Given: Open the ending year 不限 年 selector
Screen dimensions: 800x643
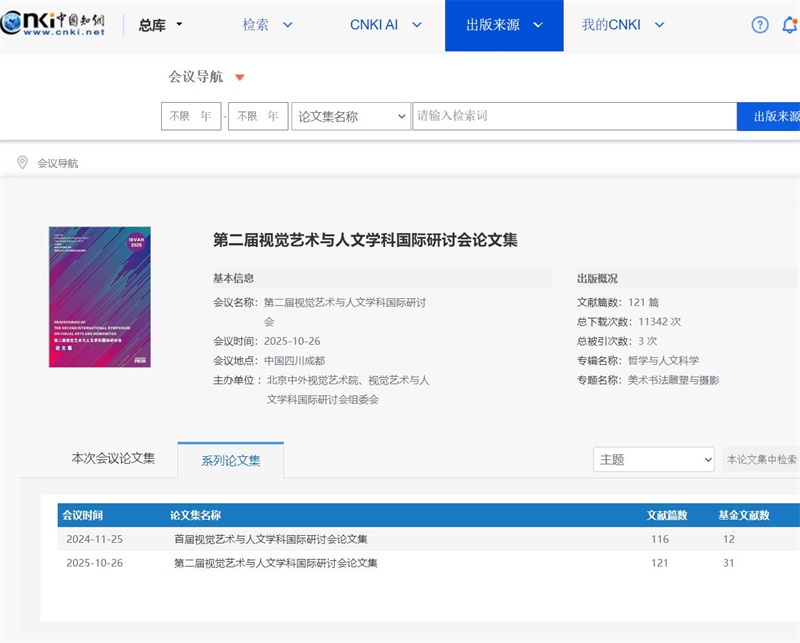Looking at the screenshot, I should point(258,116).
